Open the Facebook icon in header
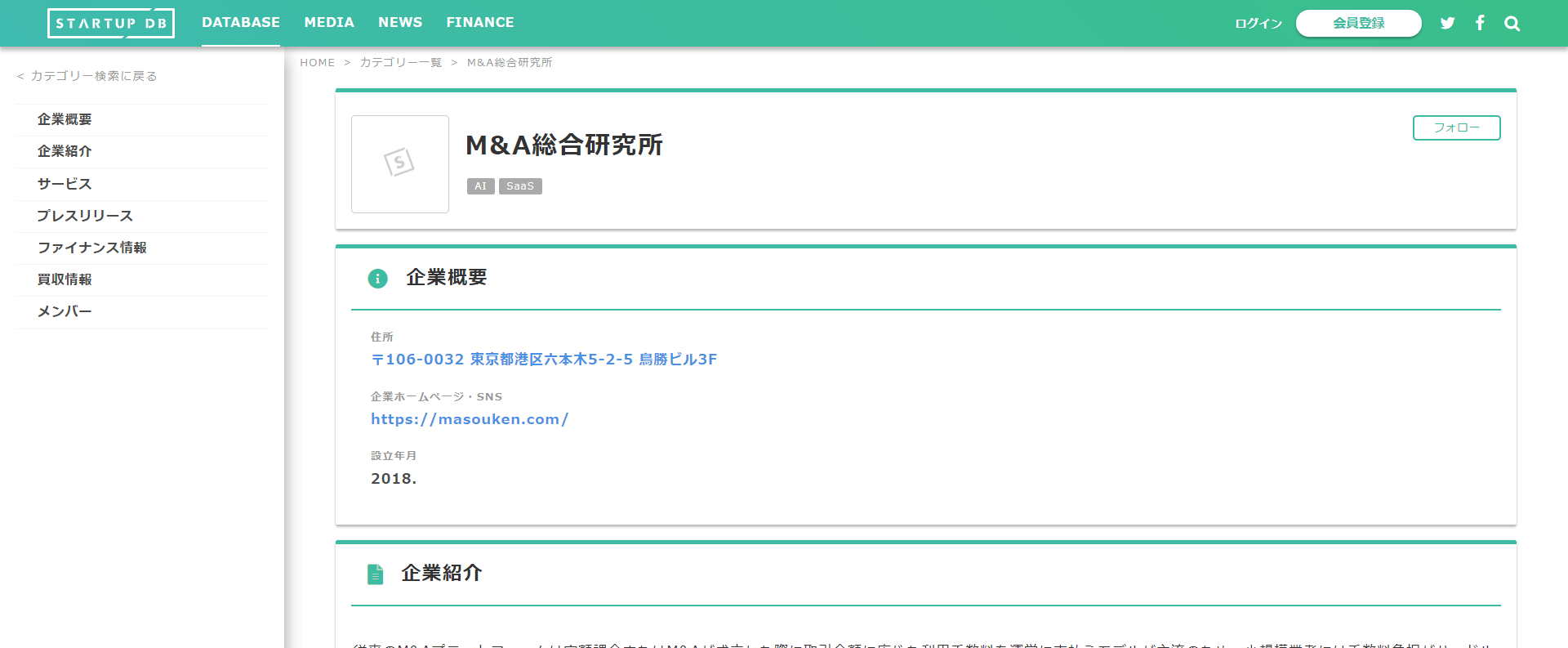The width and height of the screenshot is (1568, 648). 1480,23
